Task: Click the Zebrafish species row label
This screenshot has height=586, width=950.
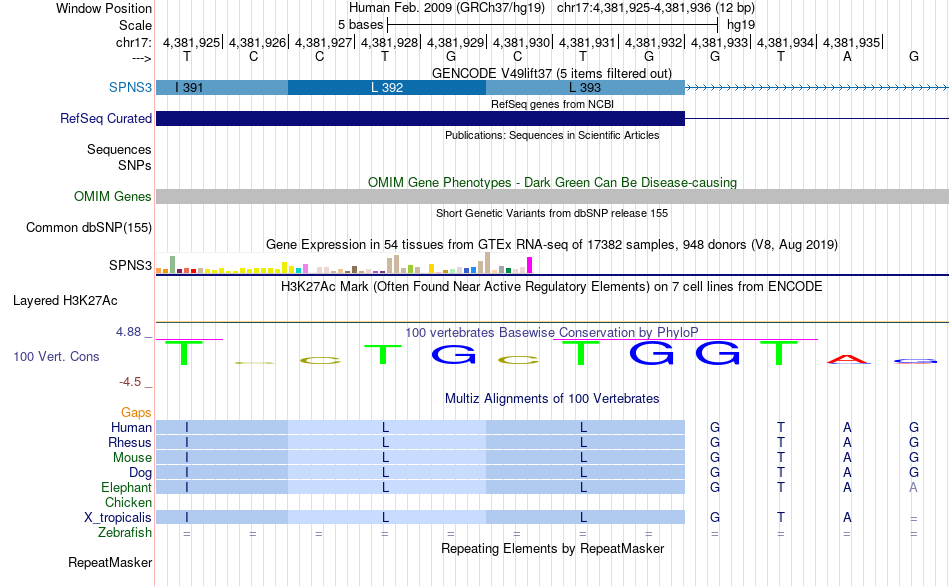Action: 125,532
